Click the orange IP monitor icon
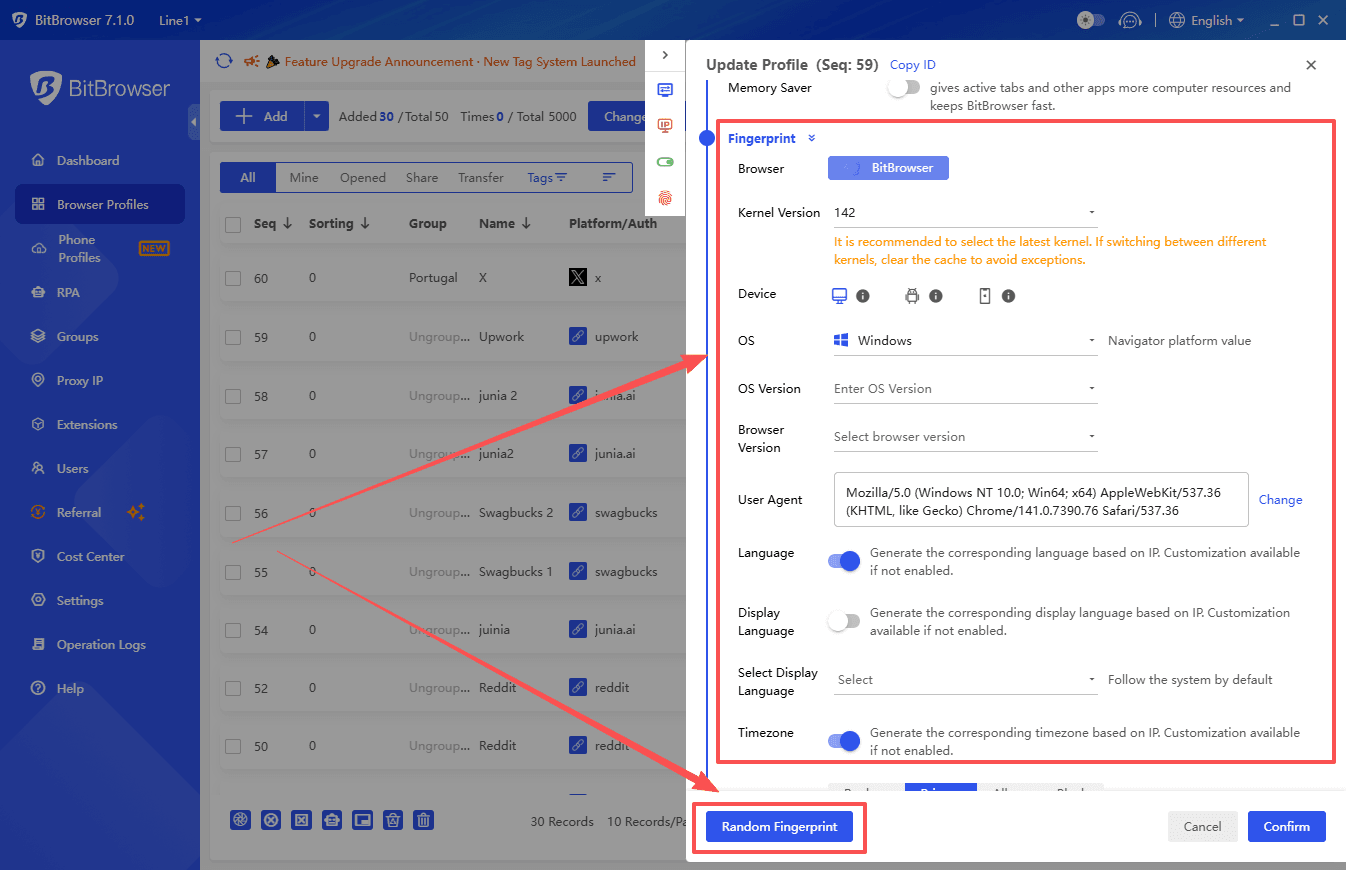The width and height of the screenshot is (1346, 870). (x=665, y=125)
